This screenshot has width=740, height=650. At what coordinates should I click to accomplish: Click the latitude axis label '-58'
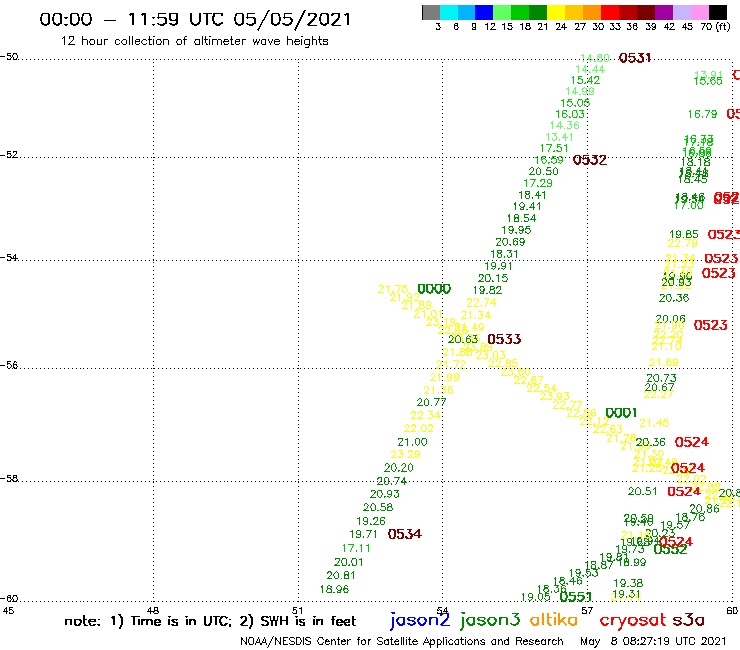point(8,479)
